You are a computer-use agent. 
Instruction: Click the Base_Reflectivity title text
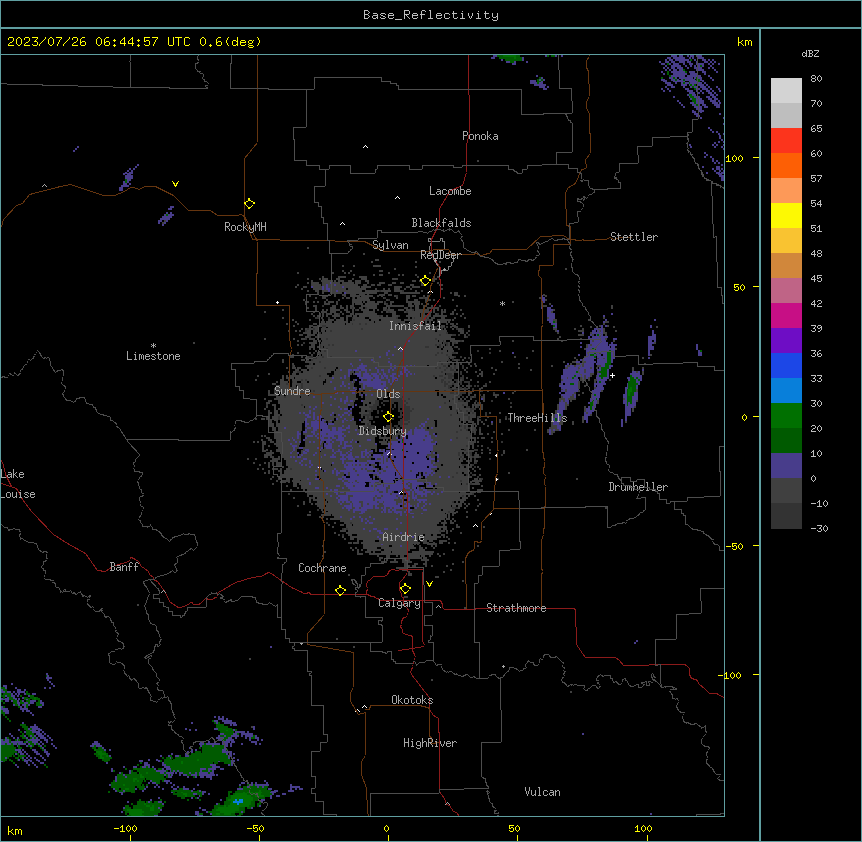click(x=431, y=15)
